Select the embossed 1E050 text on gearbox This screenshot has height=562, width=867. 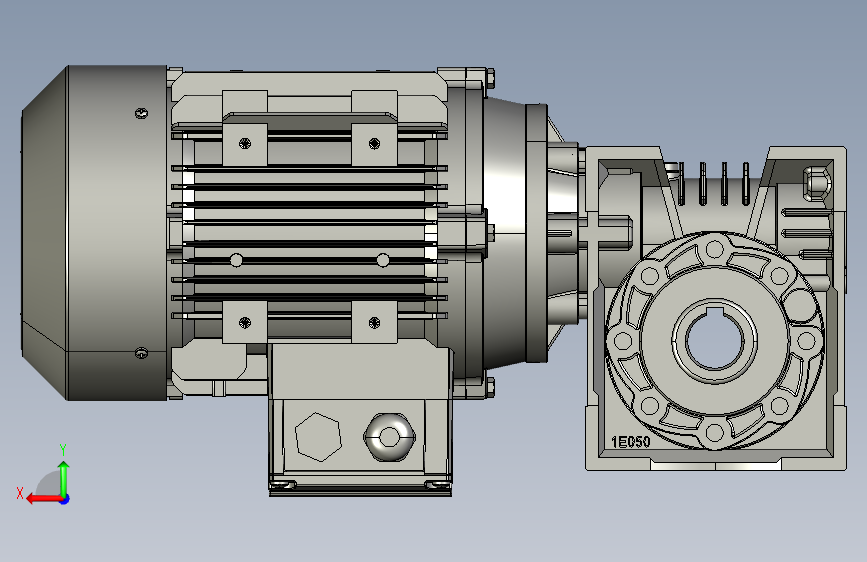click(x=630, y=441)
